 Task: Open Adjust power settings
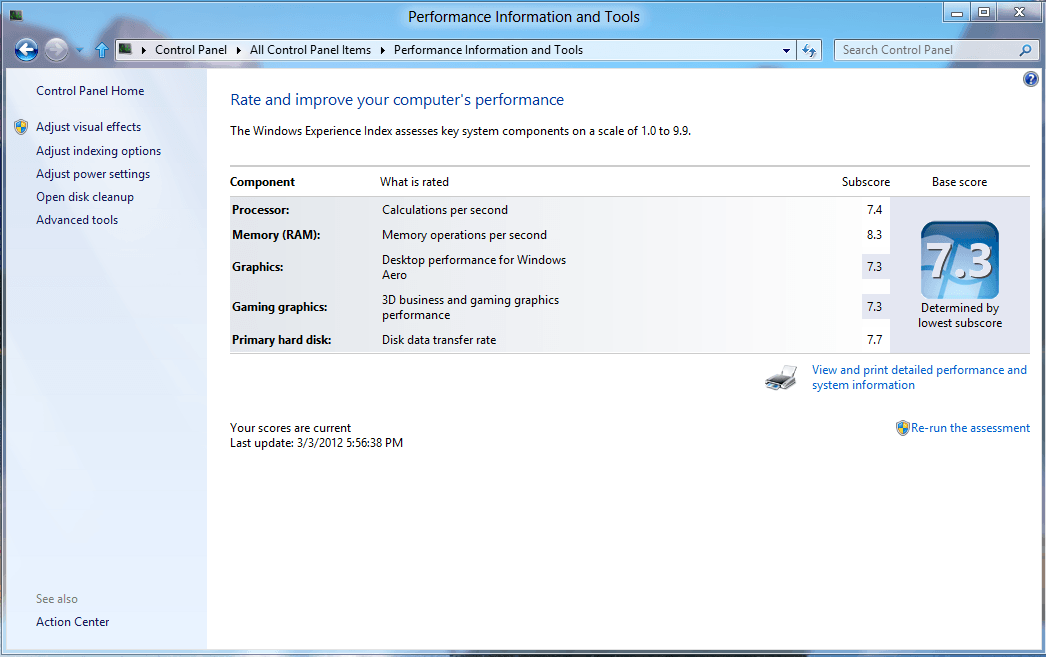[x=93, y=174]
